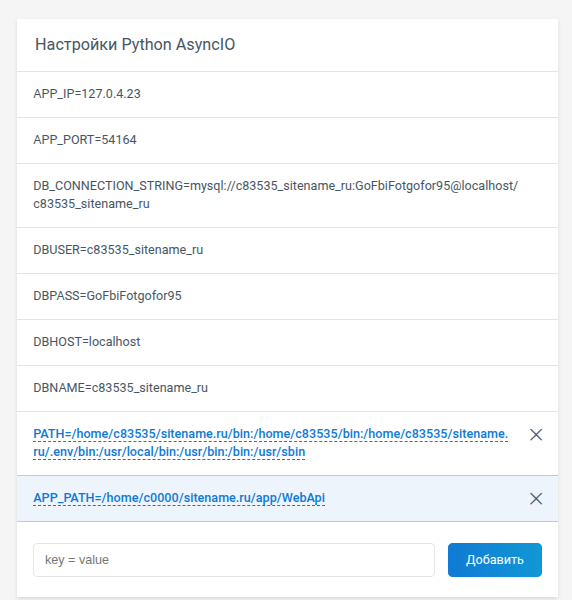Click the Добавить button

point(495,559)
